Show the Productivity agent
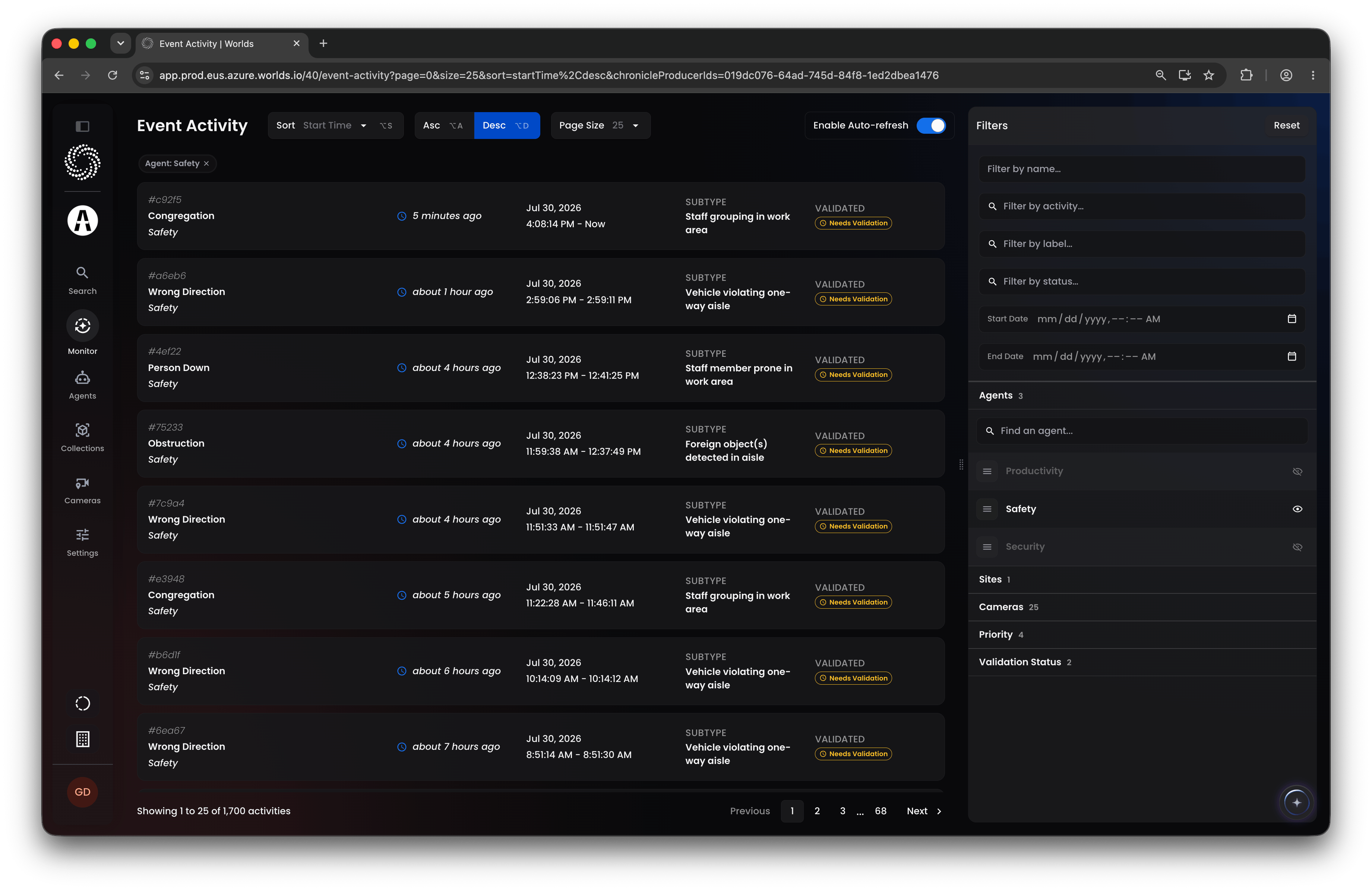Screen dimensions: 1372x891 point(1297,472)
